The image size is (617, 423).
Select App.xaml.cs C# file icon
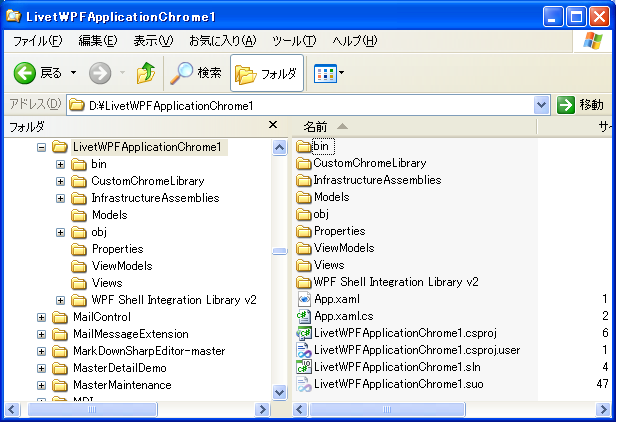304,316
